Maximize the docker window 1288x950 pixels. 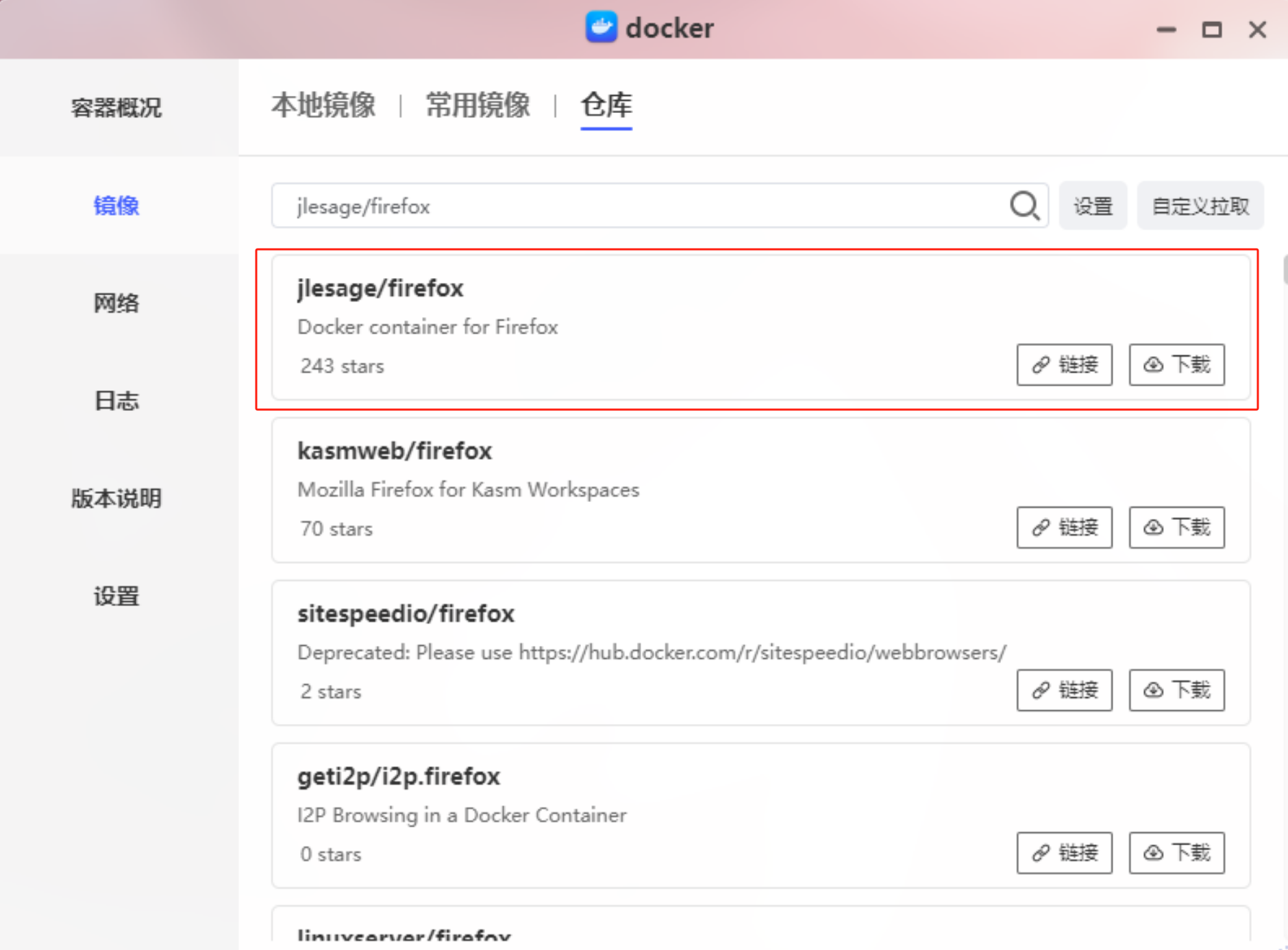[1212, 29]
